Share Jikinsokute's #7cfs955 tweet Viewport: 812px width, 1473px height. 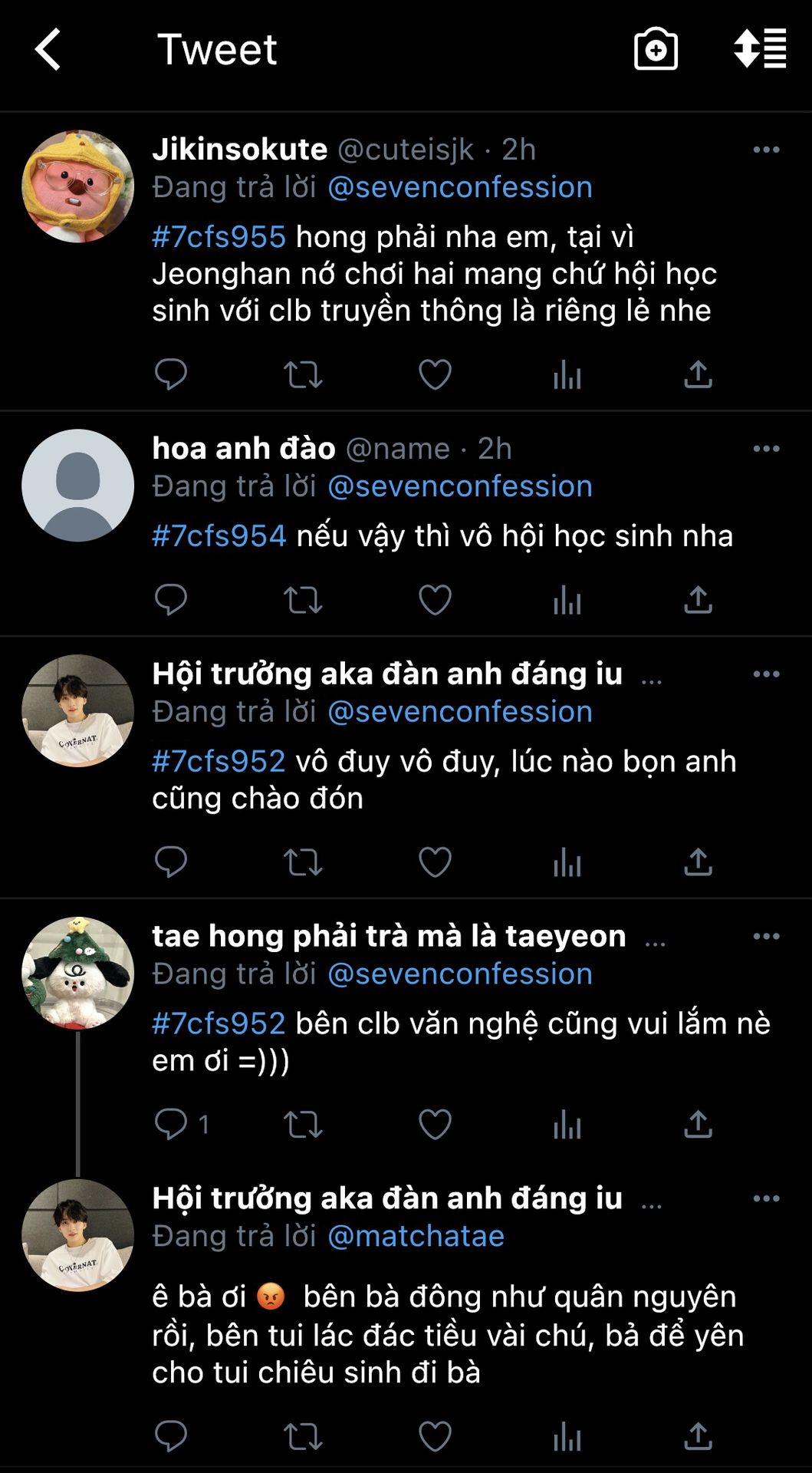click(x=698, y=374)
